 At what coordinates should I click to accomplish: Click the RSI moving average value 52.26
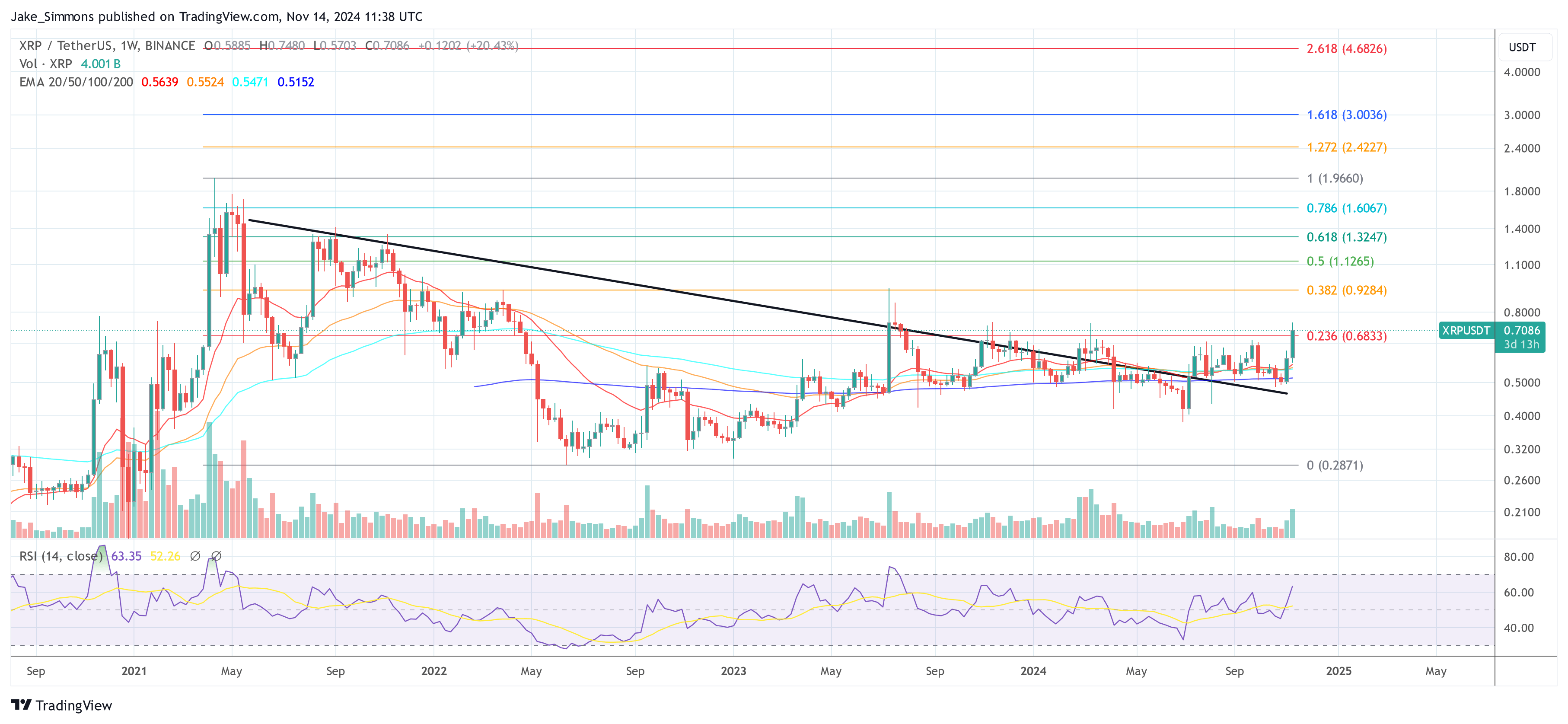click(165, 556)
